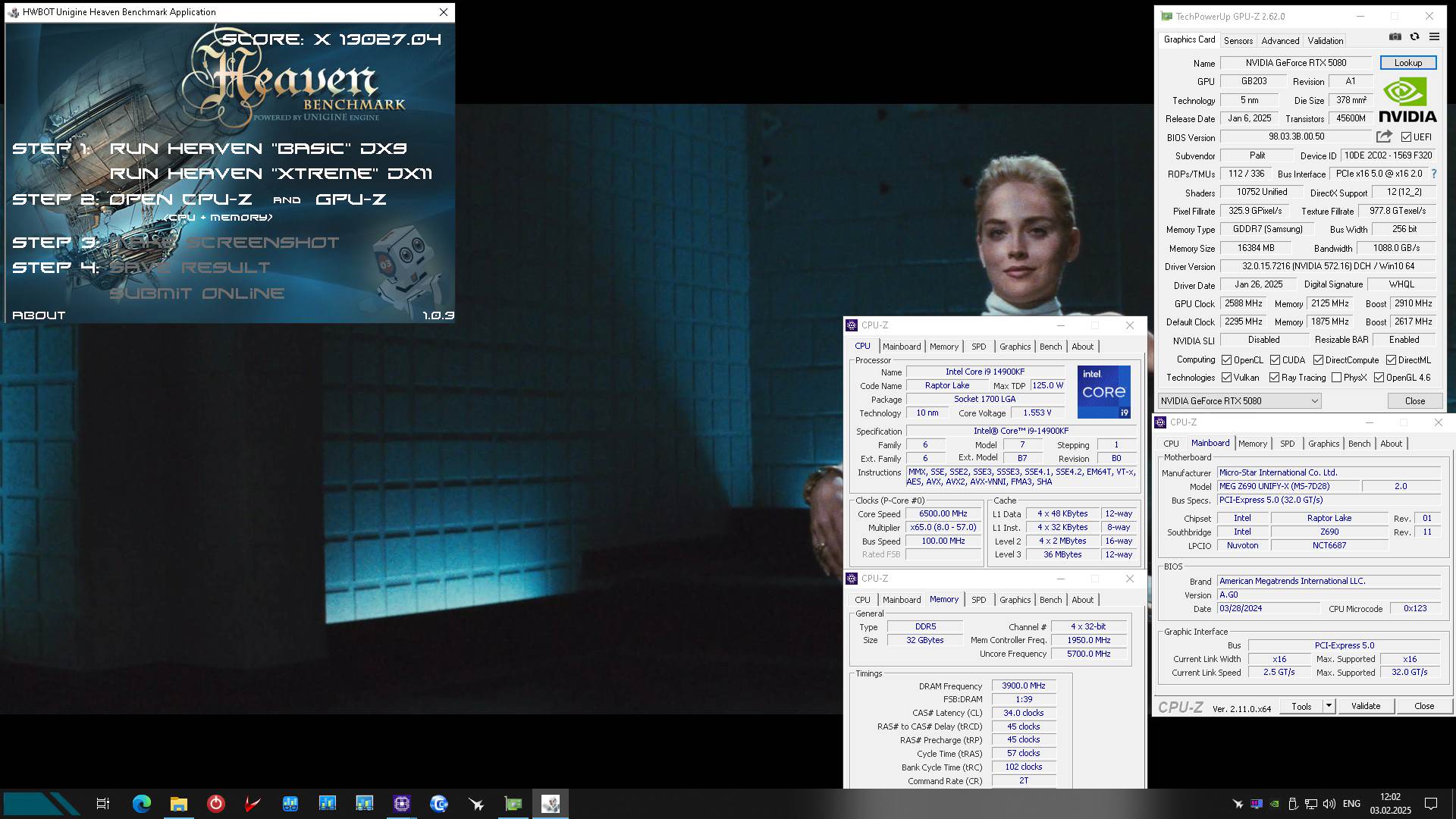Open the GPU-Z hamburger menu
Image resolution: width=1456 pixels, height=819 pixels.
pos(1434,36)
